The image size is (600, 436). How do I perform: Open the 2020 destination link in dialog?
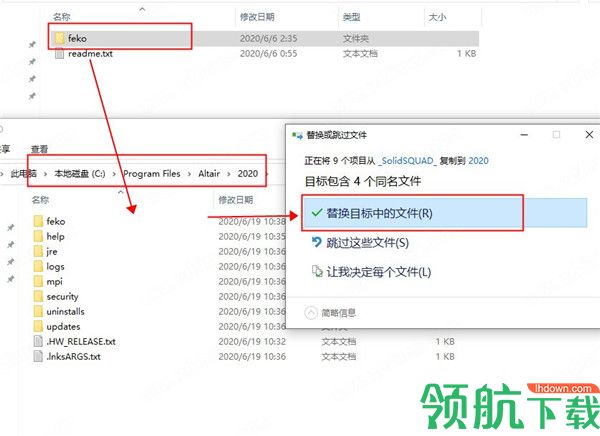(479, 161)
